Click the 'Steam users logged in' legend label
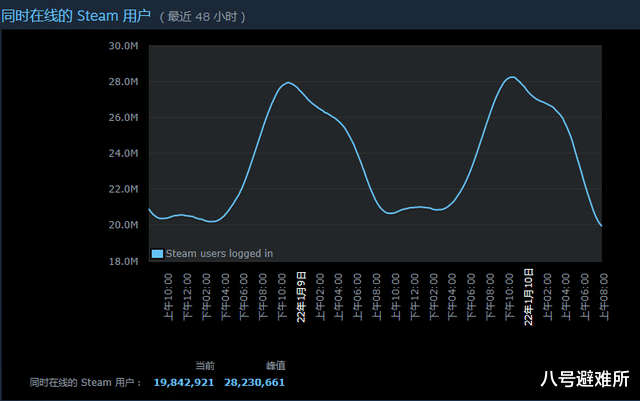 click(219, 254)
